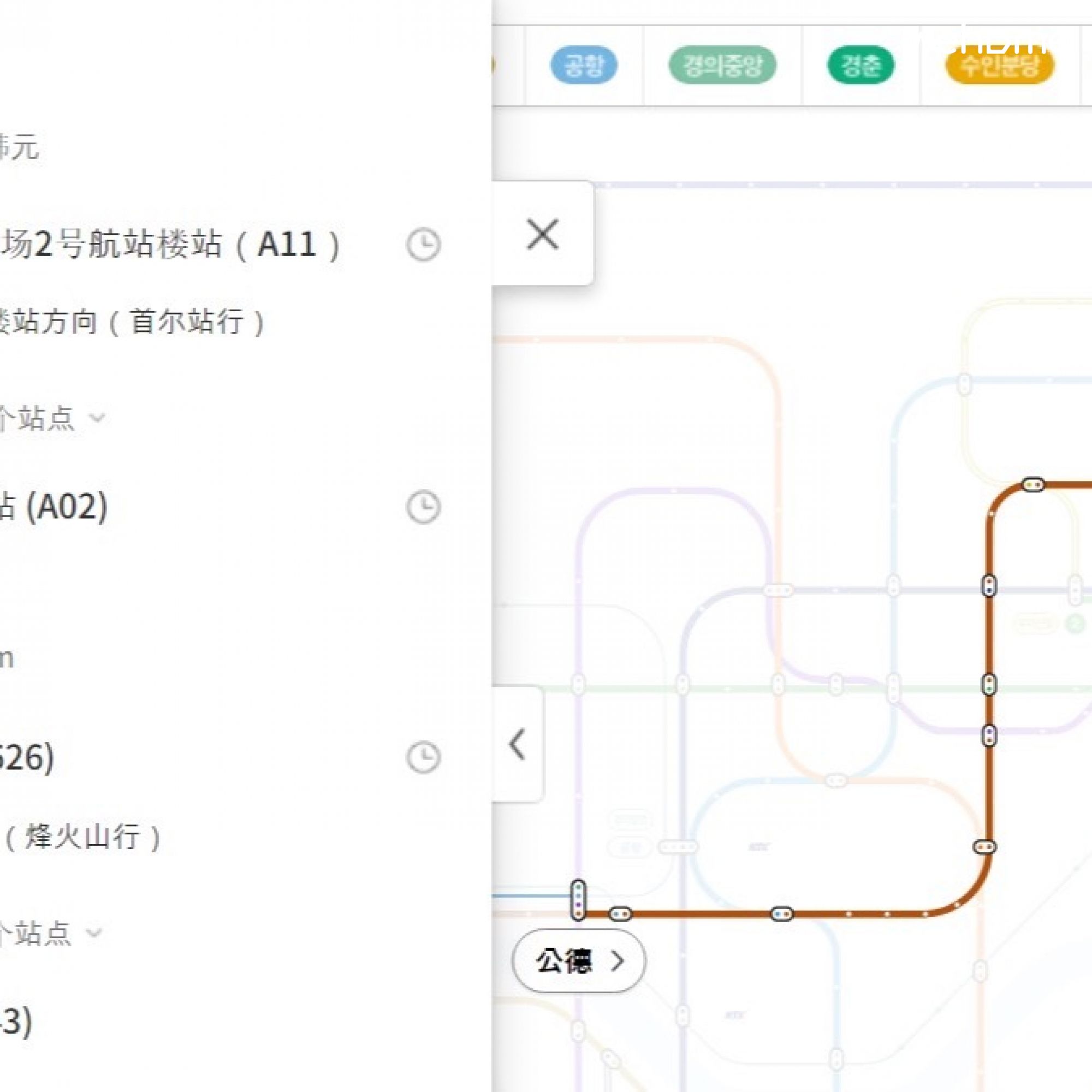1092x1092 pixels.
Task: Open the 公德 station details chevron
Action: (617, 960)
